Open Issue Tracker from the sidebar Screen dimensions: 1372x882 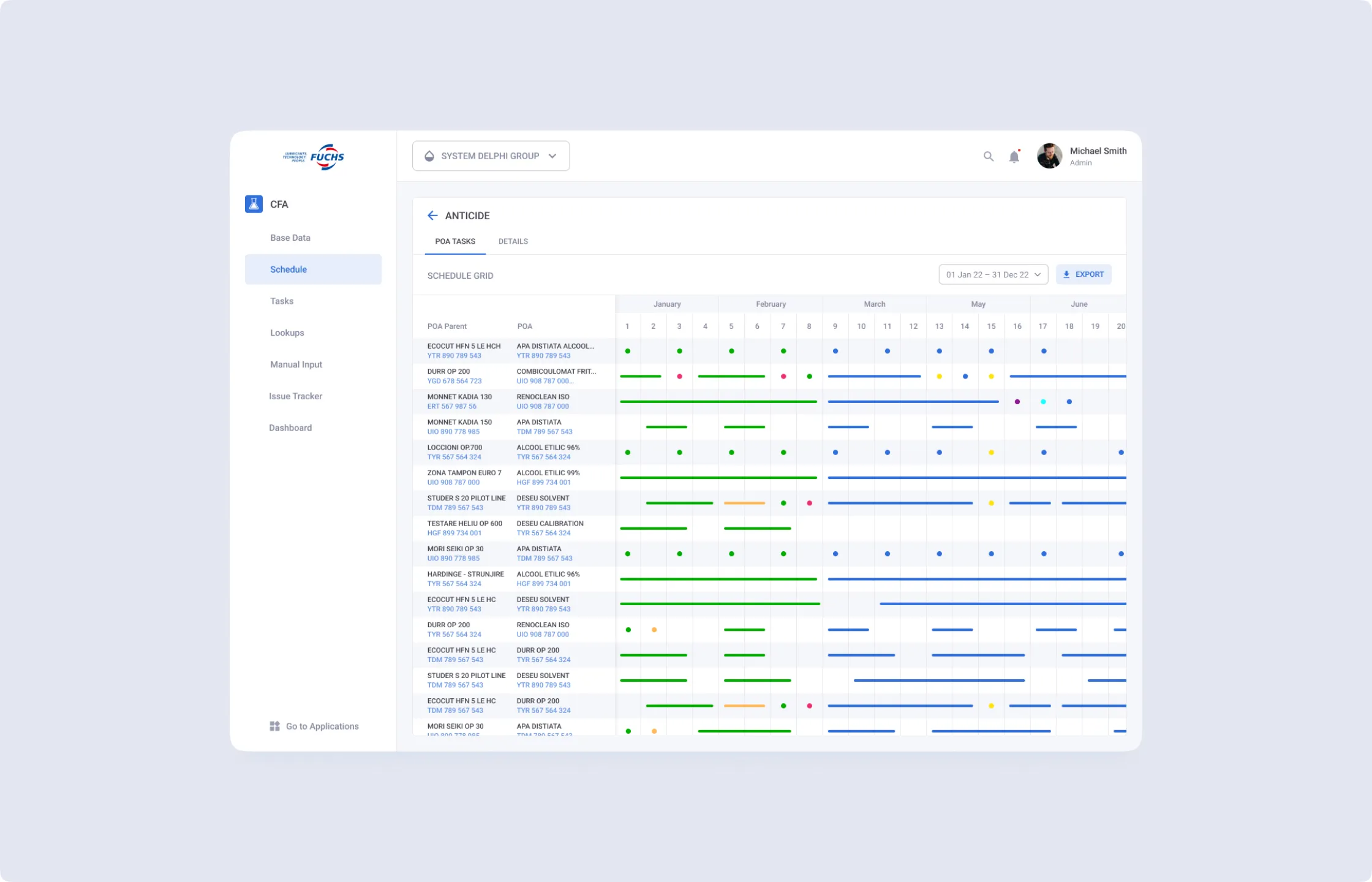click(296, 396)
